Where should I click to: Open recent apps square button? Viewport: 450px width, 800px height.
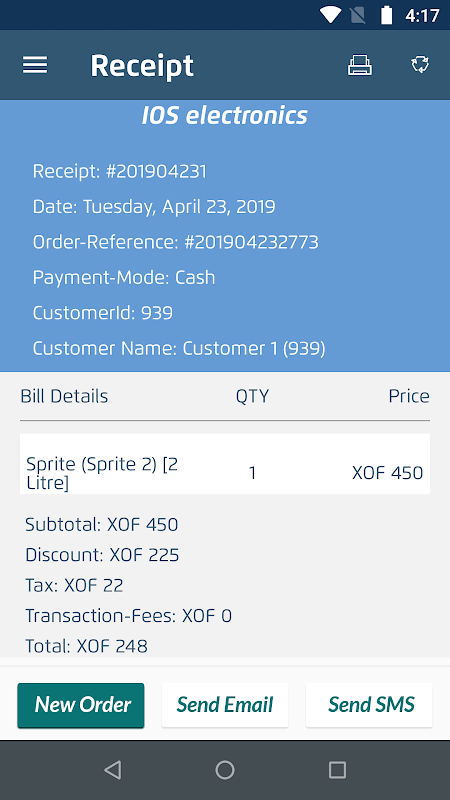337,769
